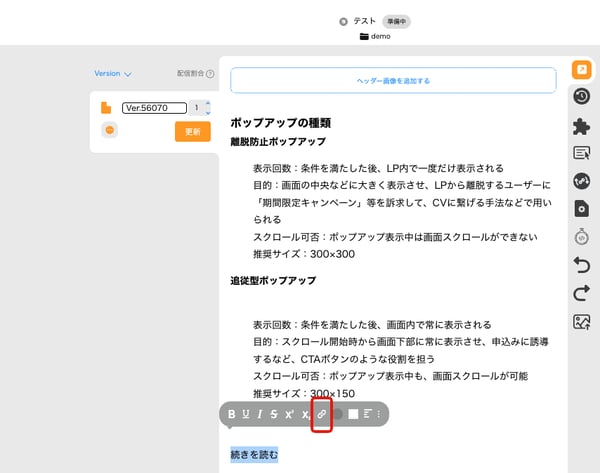The image size is (600, 473).
Task: Click the round link-swap icon in the sidebar
Action: point(581,181)
